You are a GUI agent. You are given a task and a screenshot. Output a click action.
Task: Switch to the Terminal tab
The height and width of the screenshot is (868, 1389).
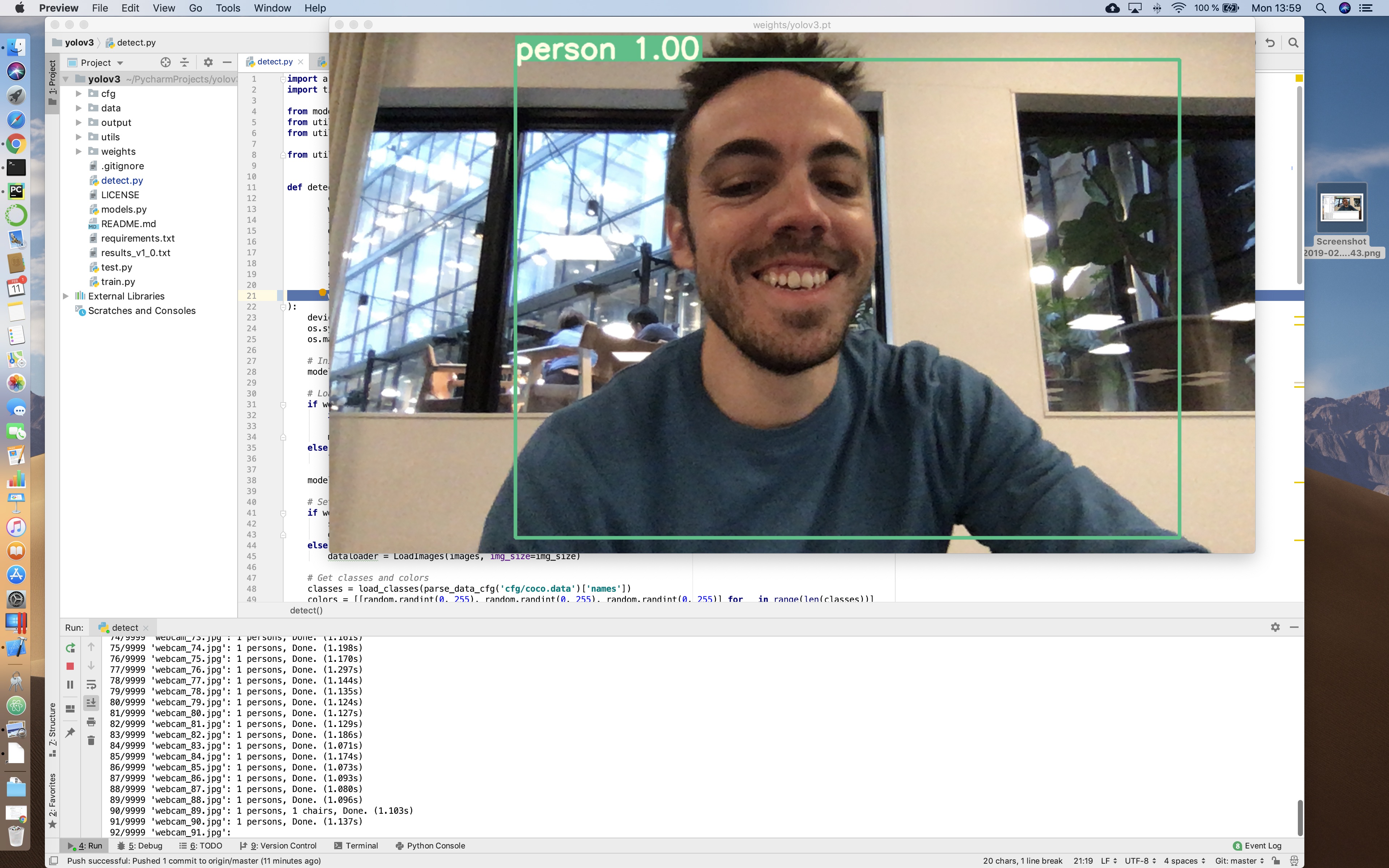(x=361, y=846)
